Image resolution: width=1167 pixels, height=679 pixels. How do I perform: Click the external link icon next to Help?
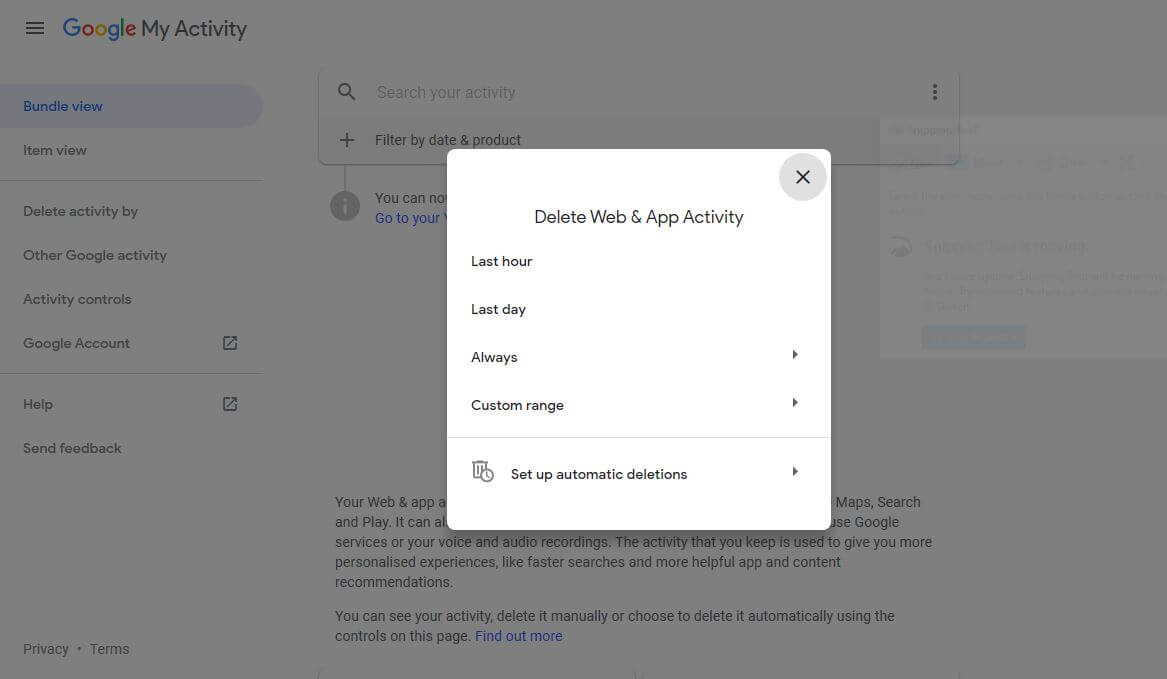[230, 404]
